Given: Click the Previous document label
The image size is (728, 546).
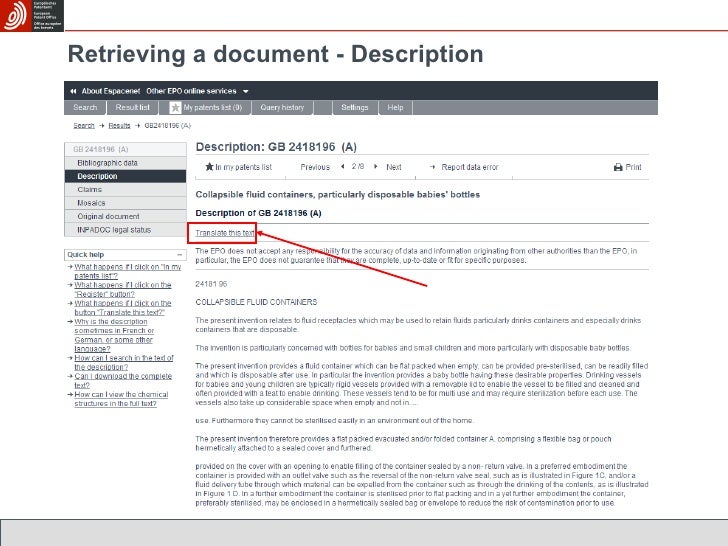Looking at the screenshot, I should (315, 167).
